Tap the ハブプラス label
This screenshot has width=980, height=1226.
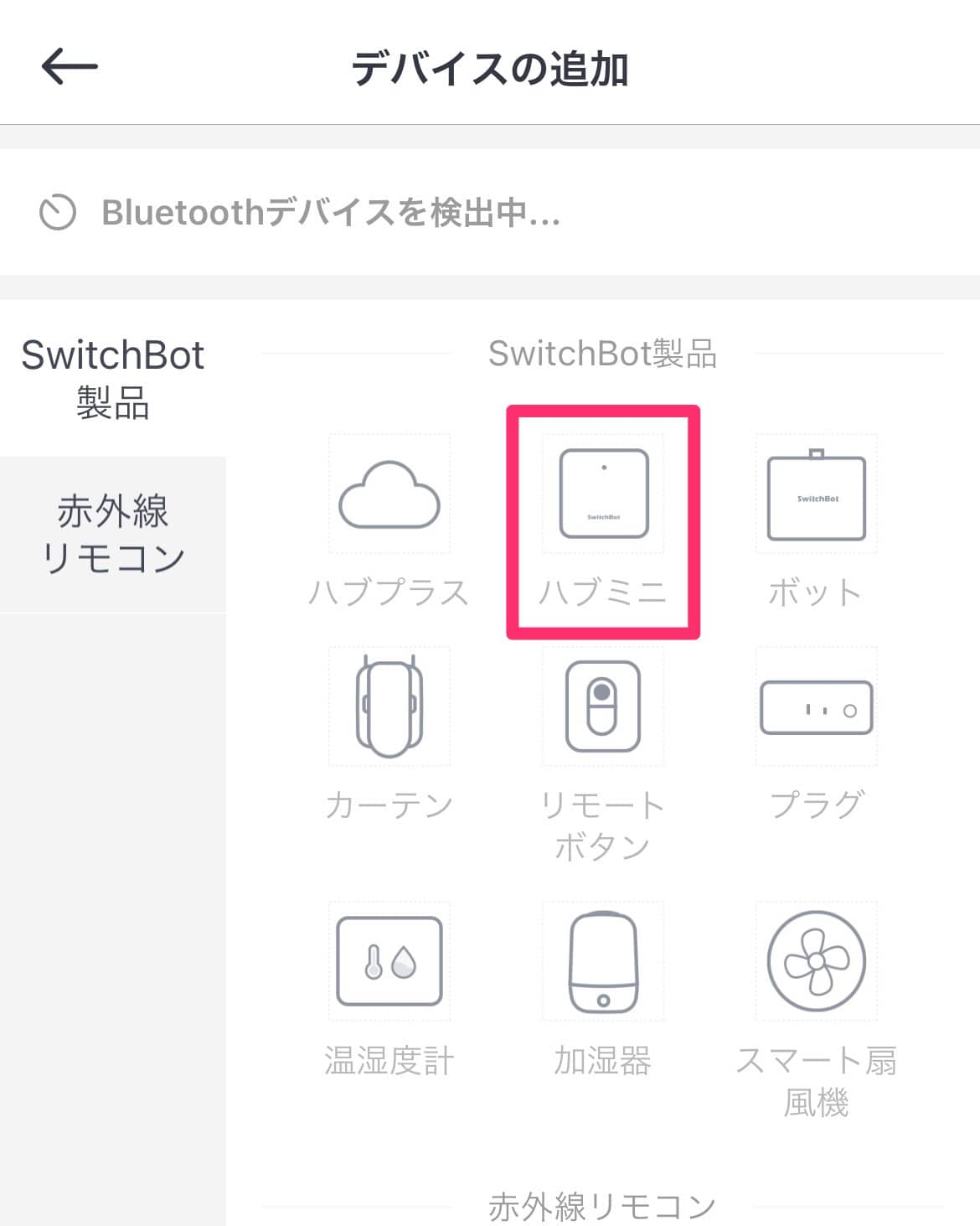[x=389, y=592]
